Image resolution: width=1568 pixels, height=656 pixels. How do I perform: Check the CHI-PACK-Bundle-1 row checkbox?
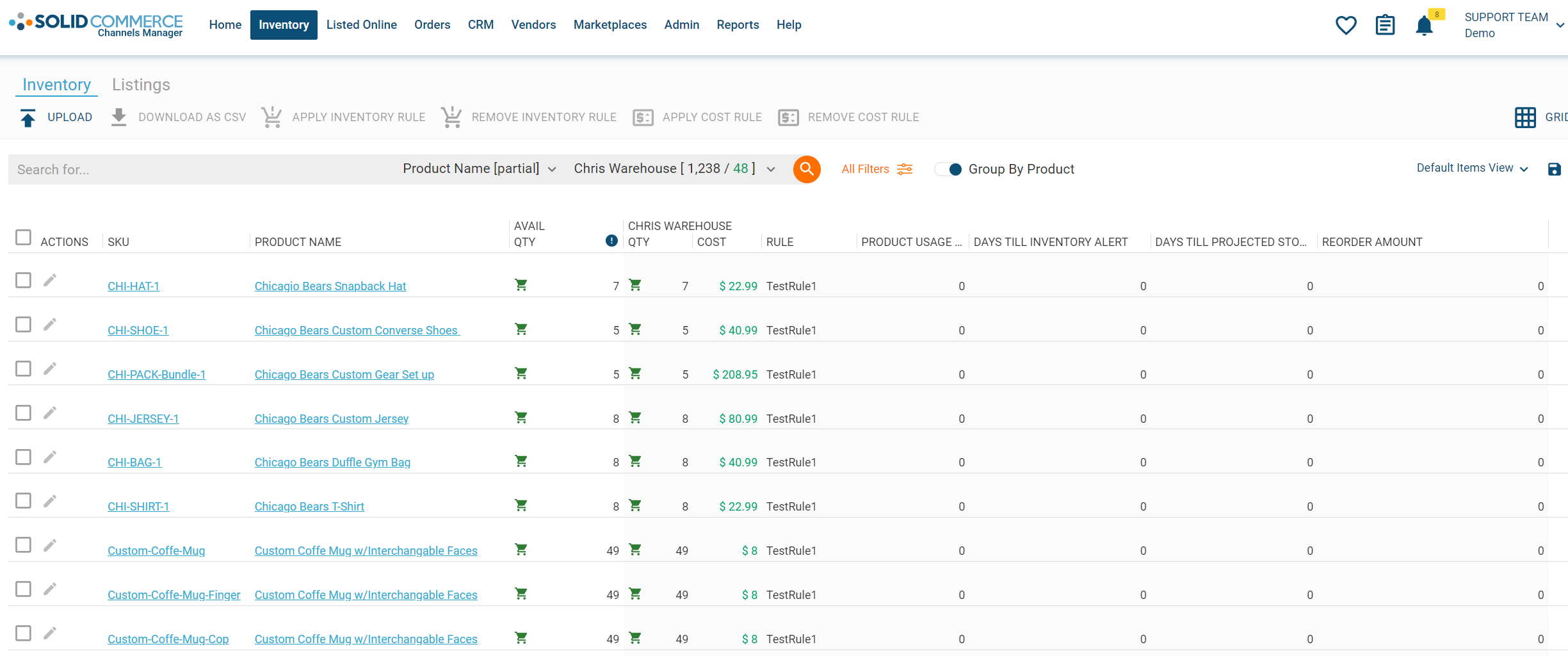point(23,368)
